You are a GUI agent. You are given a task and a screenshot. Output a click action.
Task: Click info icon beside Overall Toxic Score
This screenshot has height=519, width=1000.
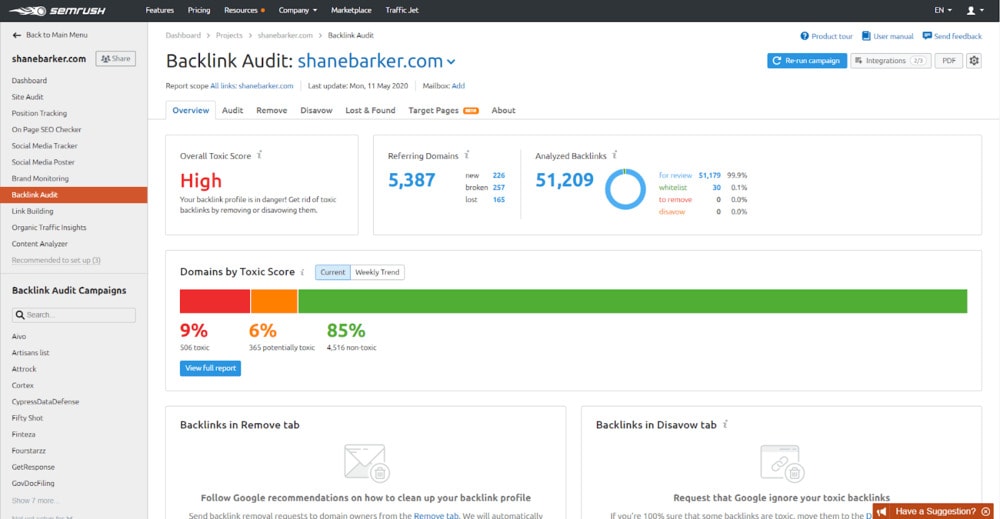(x=260, y=155)
